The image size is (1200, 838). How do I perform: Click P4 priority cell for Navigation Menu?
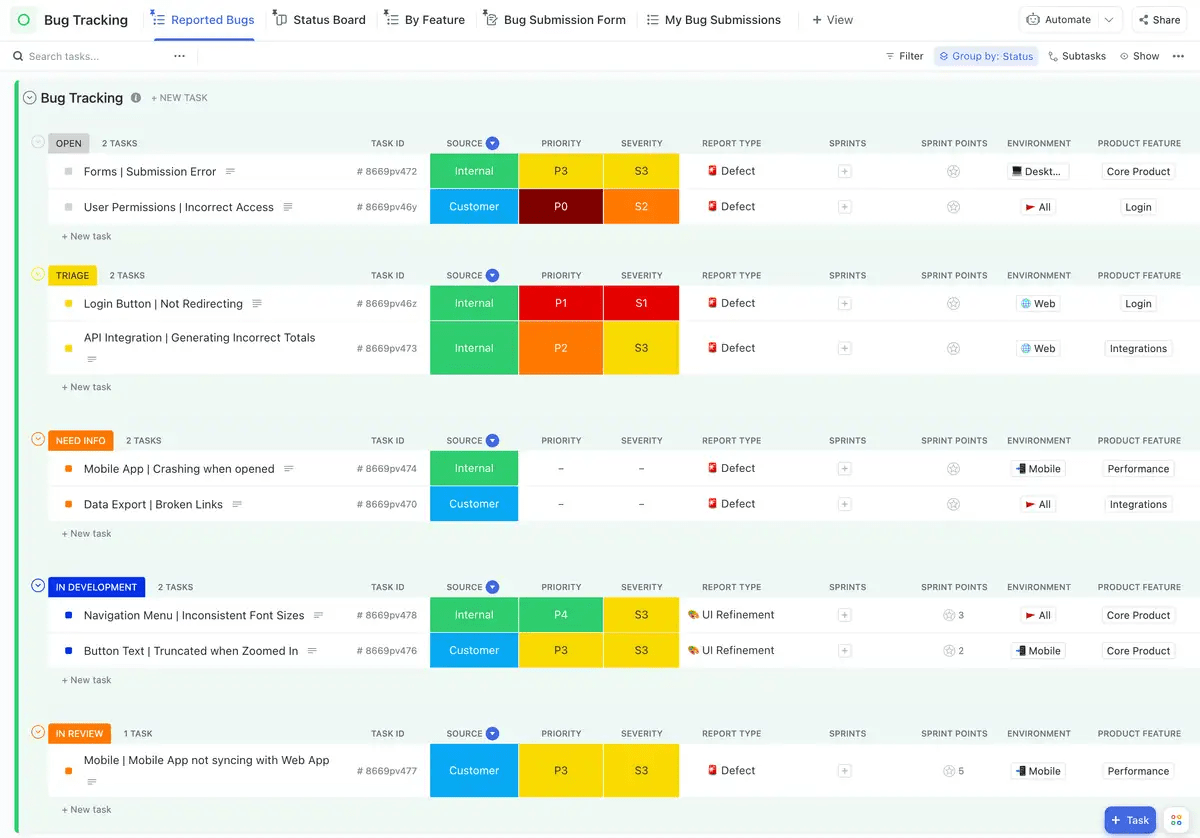pyautogui.click(x=561, y=616)
